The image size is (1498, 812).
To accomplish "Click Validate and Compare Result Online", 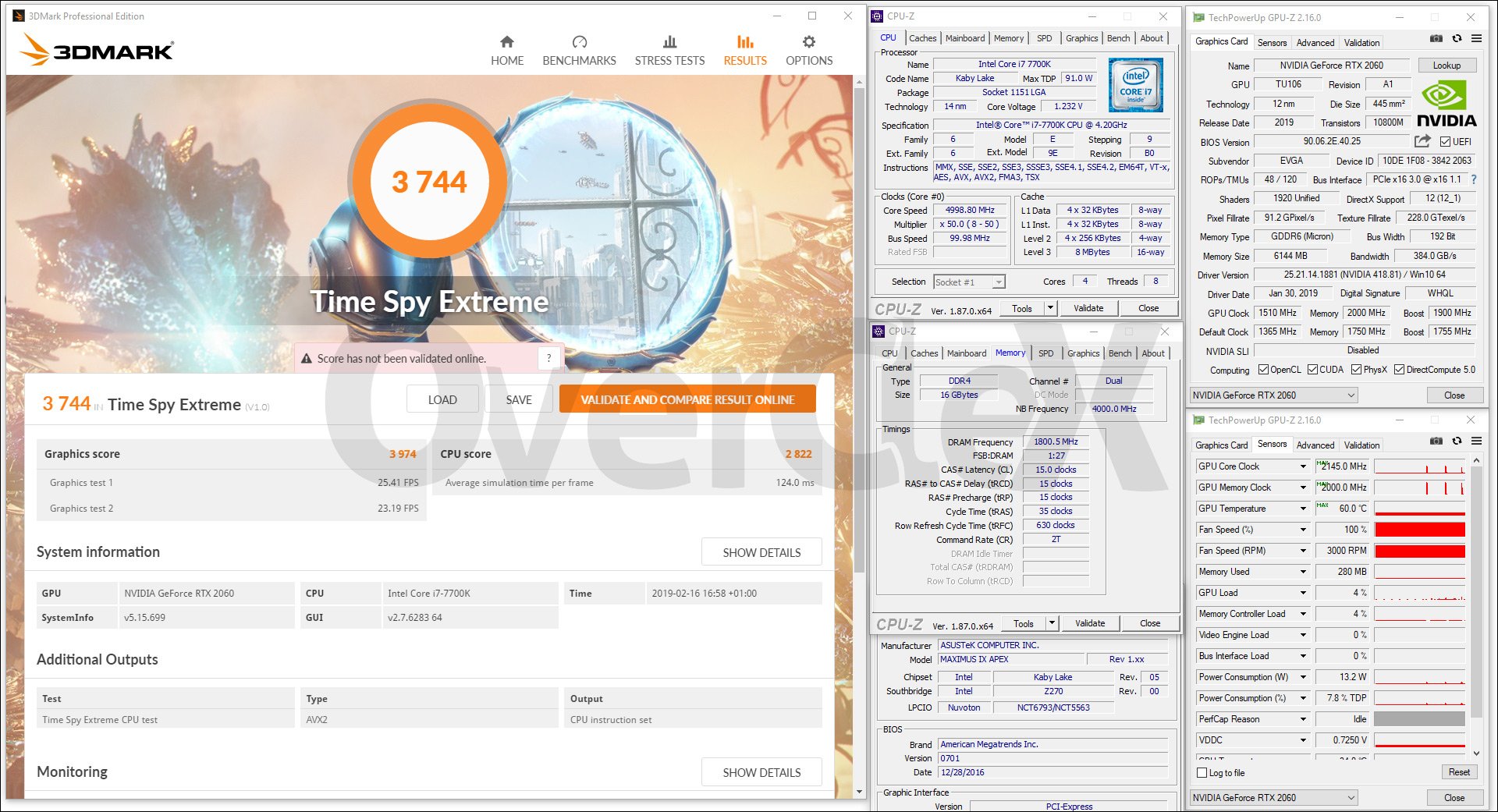I will [x=687, y=399].
